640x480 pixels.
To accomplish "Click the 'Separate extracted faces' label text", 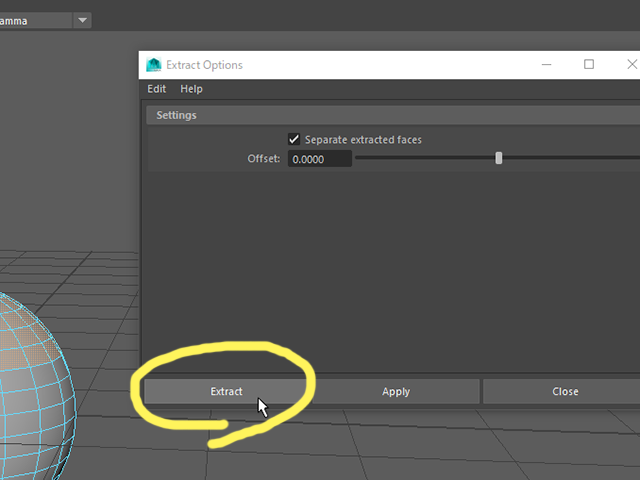I will tap(363, 140).
